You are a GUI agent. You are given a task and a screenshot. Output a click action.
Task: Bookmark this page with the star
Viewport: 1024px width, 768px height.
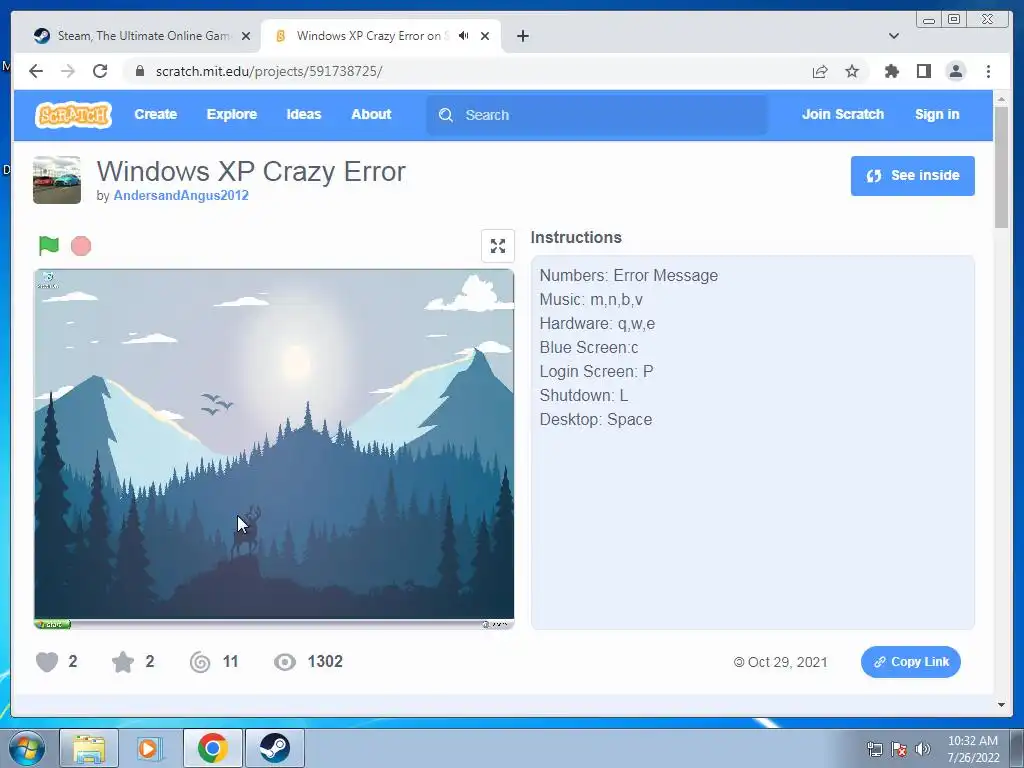tap(852, 71)
